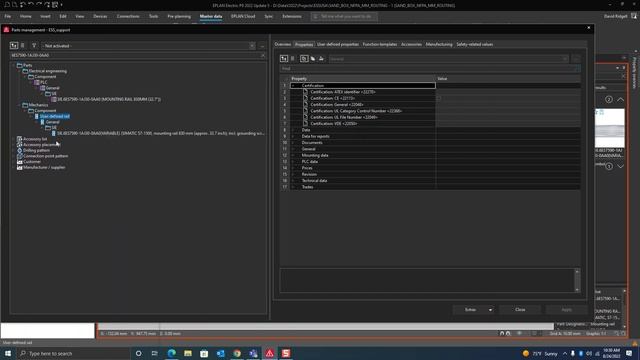Toggle the Certification: CE checkbox
The width and height of the screenshot is (640, 360).
click(x=439, y=98)
